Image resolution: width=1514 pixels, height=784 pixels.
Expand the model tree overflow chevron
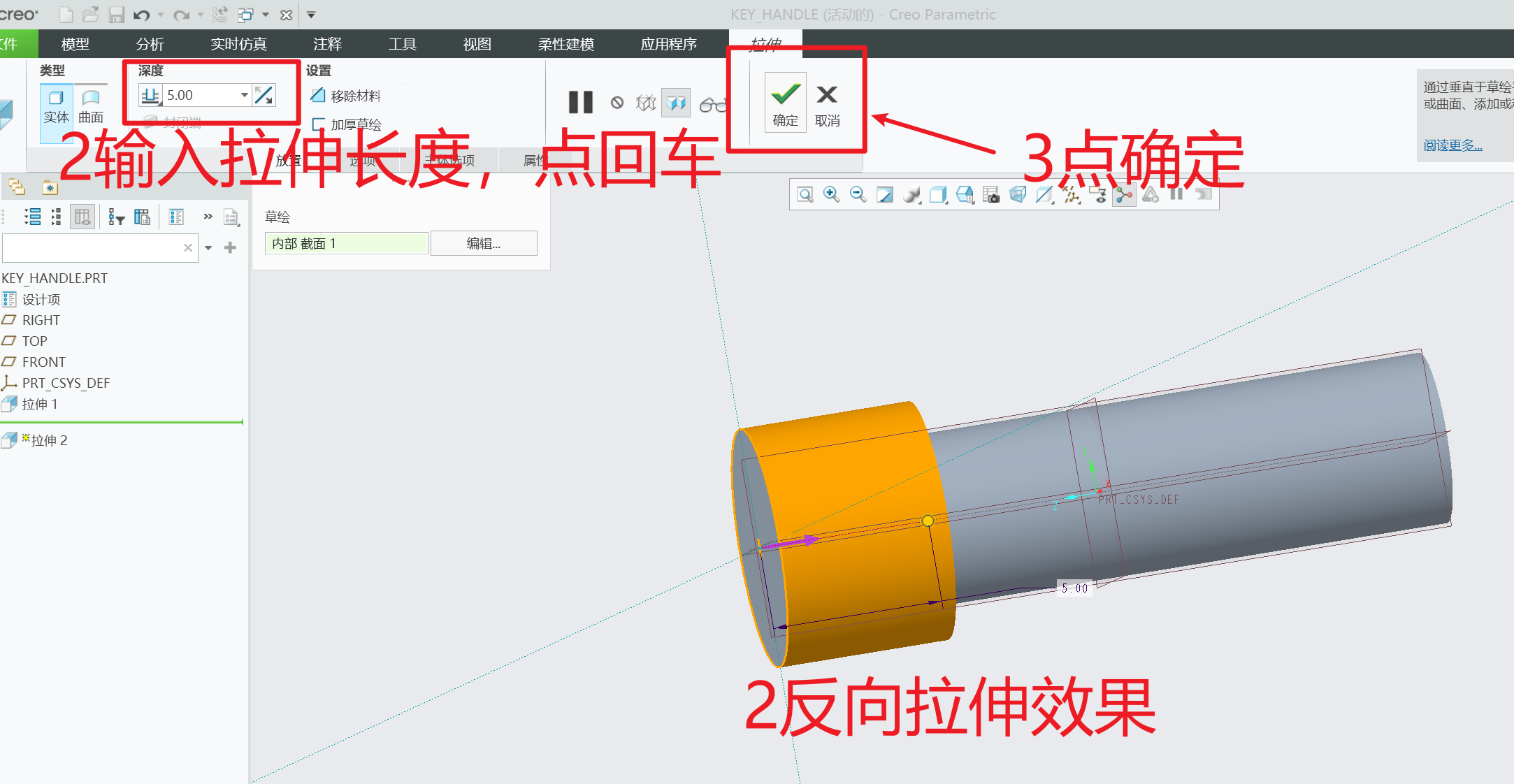tap(208, 217)
